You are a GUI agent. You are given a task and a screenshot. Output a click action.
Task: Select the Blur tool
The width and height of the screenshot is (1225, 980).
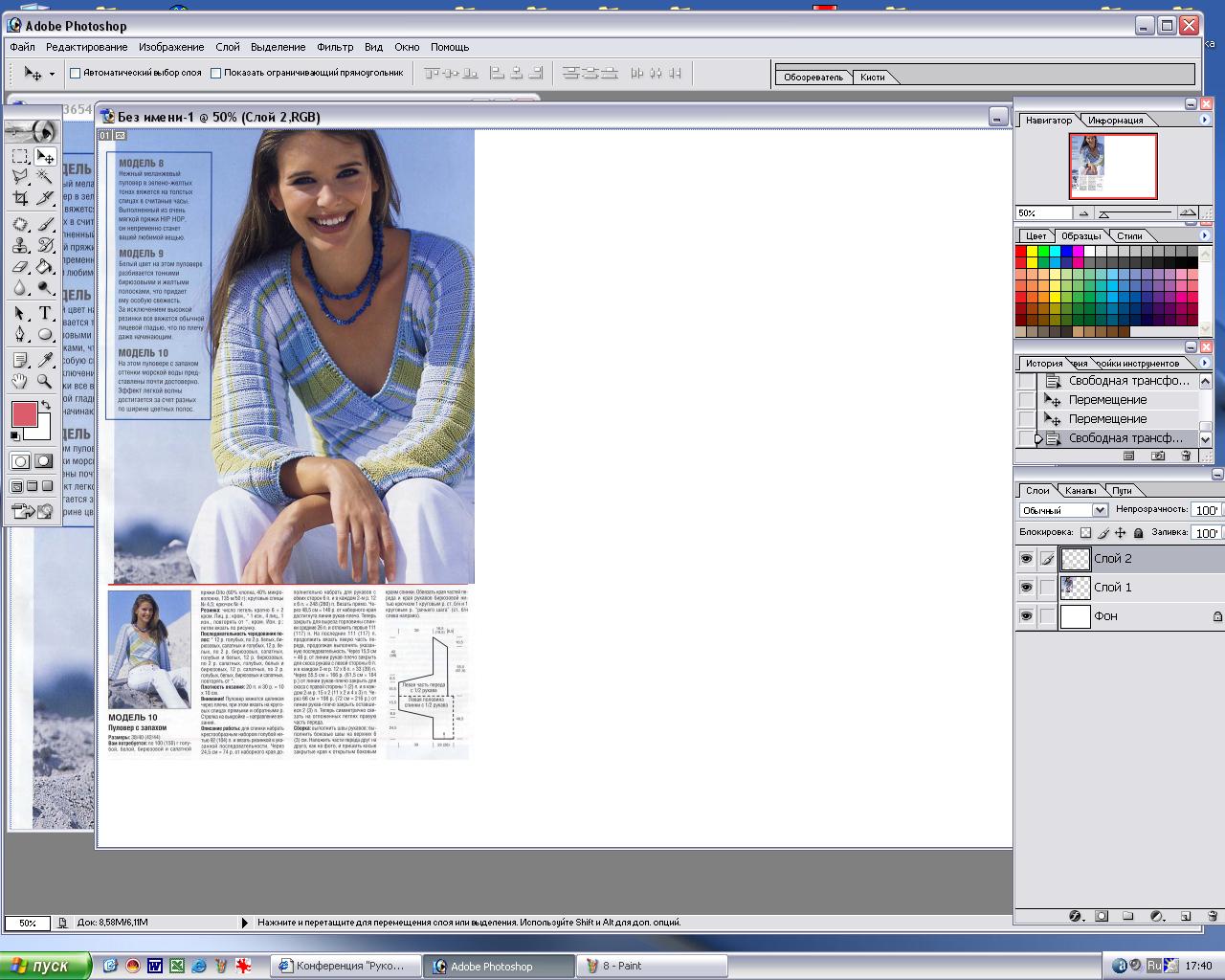(20, 287)
